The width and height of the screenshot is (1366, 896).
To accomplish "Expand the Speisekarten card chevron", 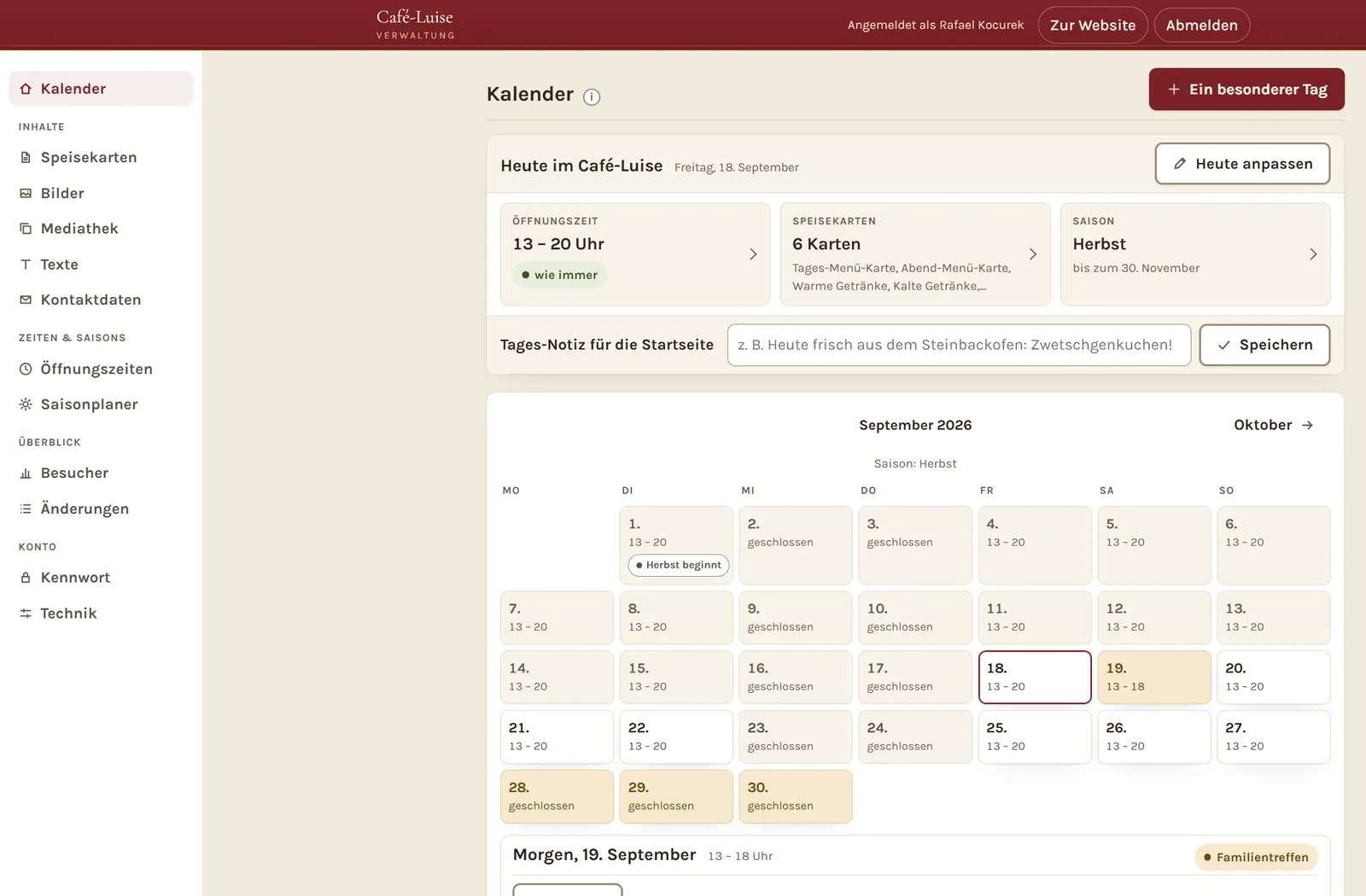I will point(1033,254).
